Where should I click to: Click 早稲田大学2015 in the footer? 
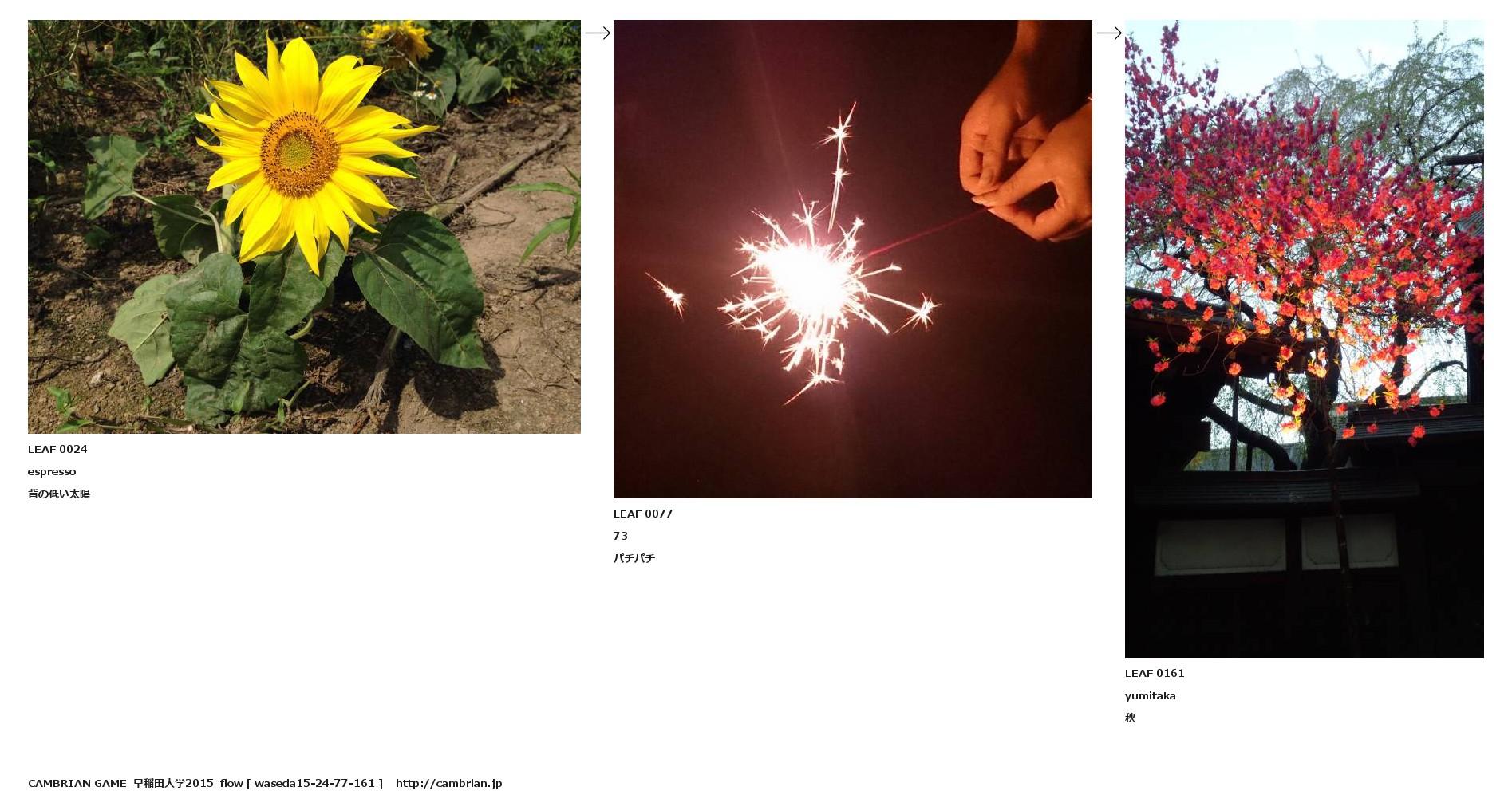click(x=173, y=783)
